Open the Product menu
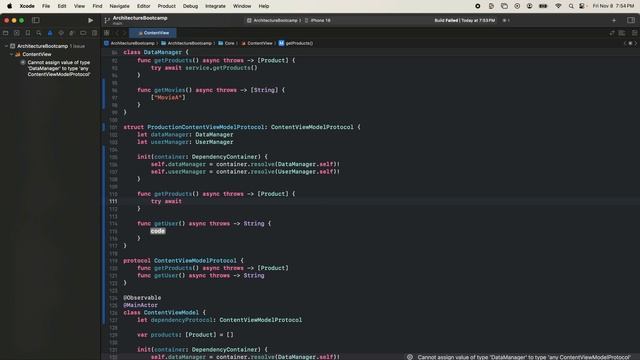The height and width of the screenshot is (360, 640). (167, 6)
